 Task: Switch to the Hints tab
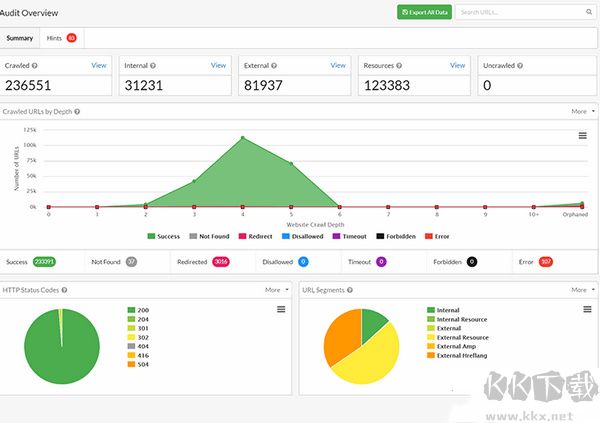[60, 38]
